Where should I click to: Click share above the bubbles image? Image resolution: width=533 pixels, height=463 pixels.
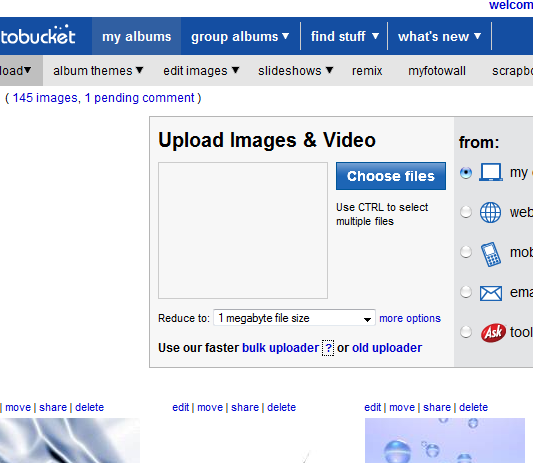pos(437,407)
